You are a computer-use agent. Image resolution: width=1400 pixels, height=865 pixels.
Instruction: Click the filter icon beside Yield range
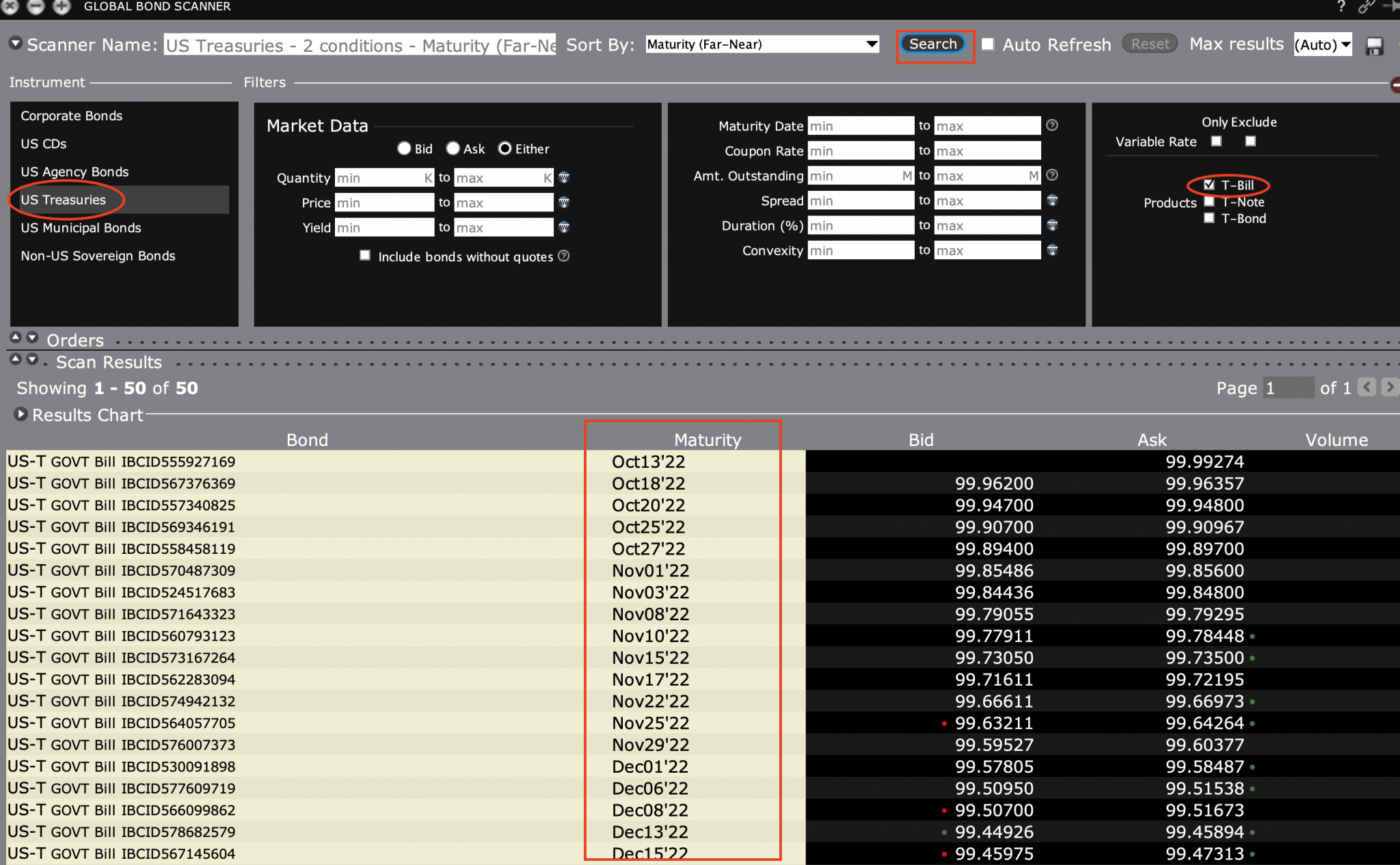[x=564, y=227]
